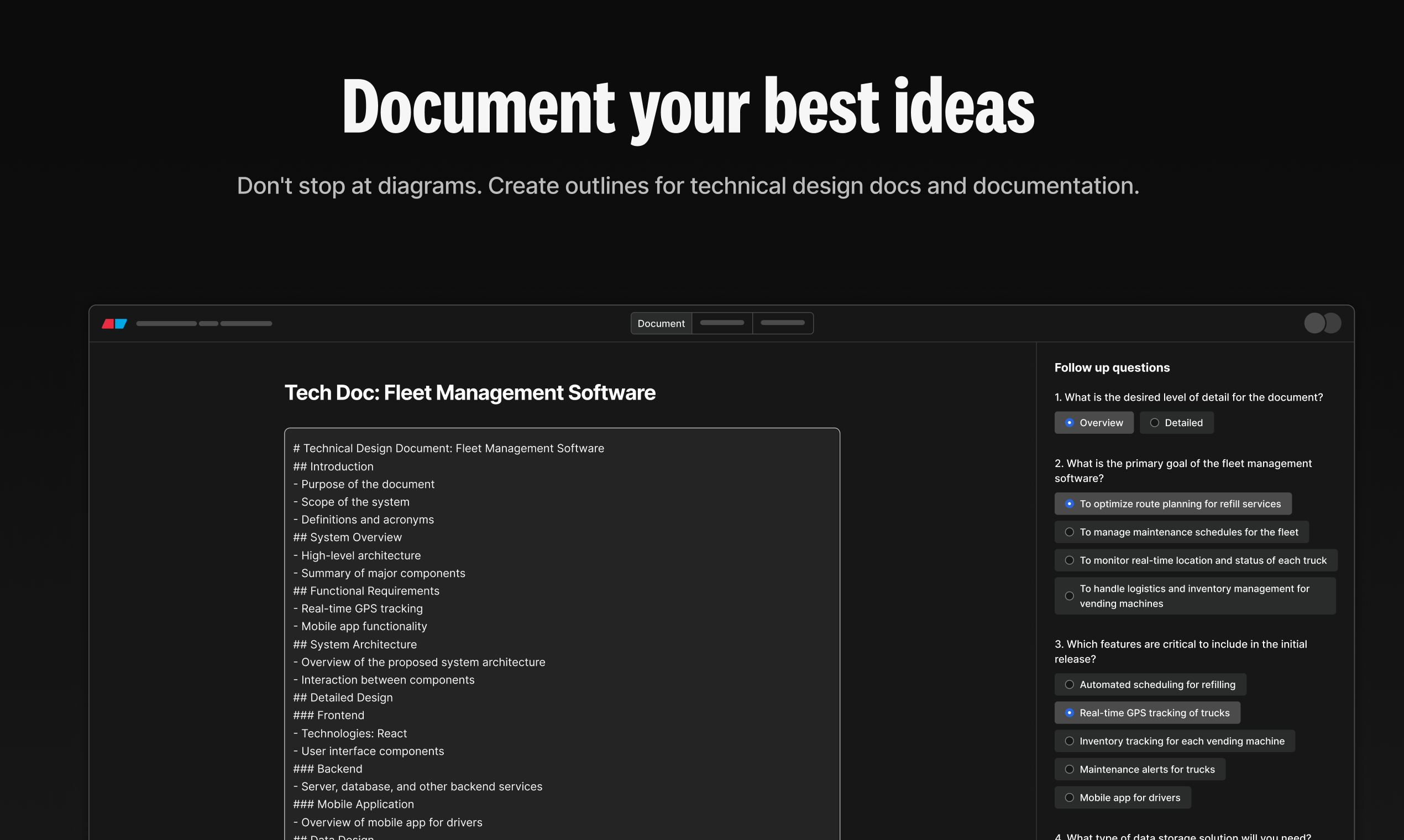Choose the Detailed radio option
The width and height of the screenshot is (1404, 840).
(1176, 423)
